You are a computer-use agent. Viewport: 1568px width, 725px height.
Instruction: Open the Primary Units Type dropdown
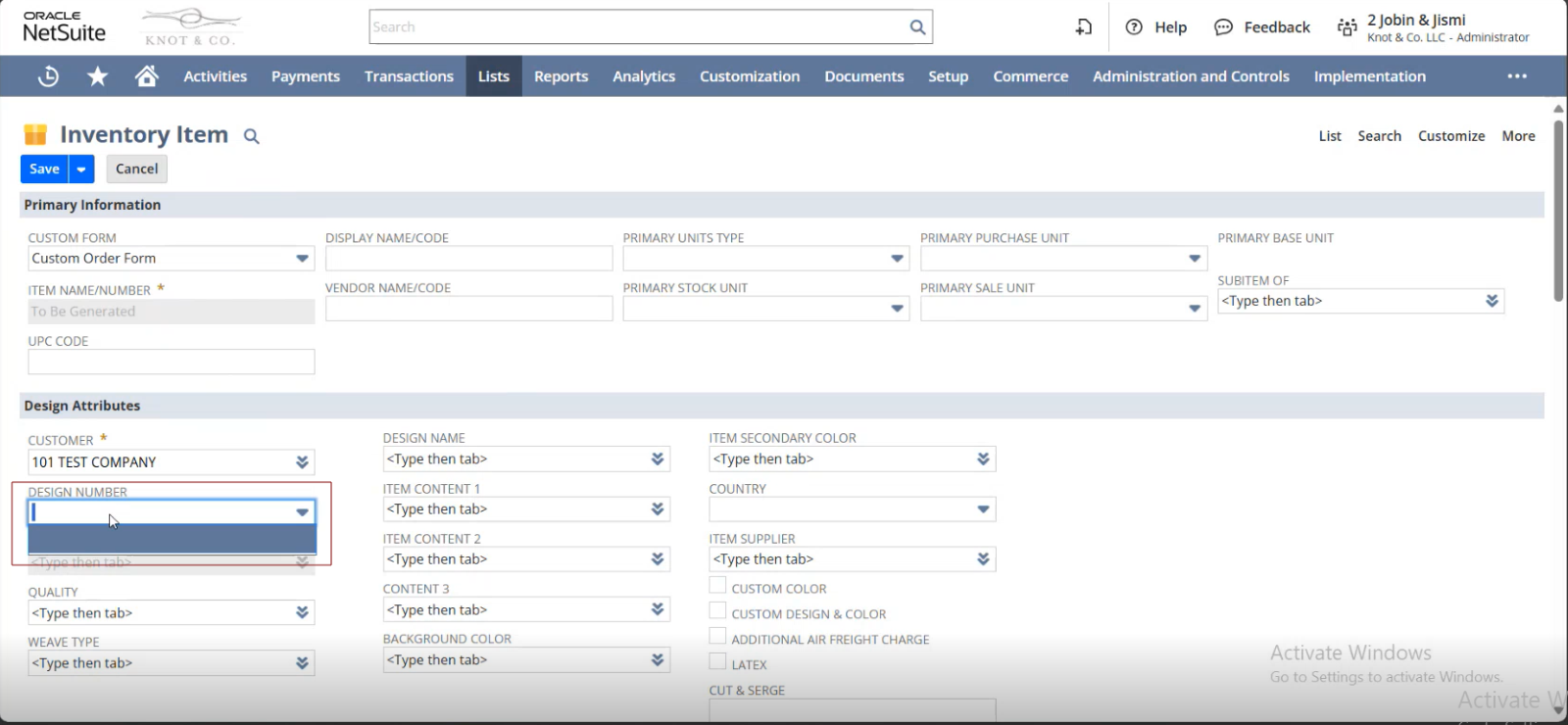[897, 259]
